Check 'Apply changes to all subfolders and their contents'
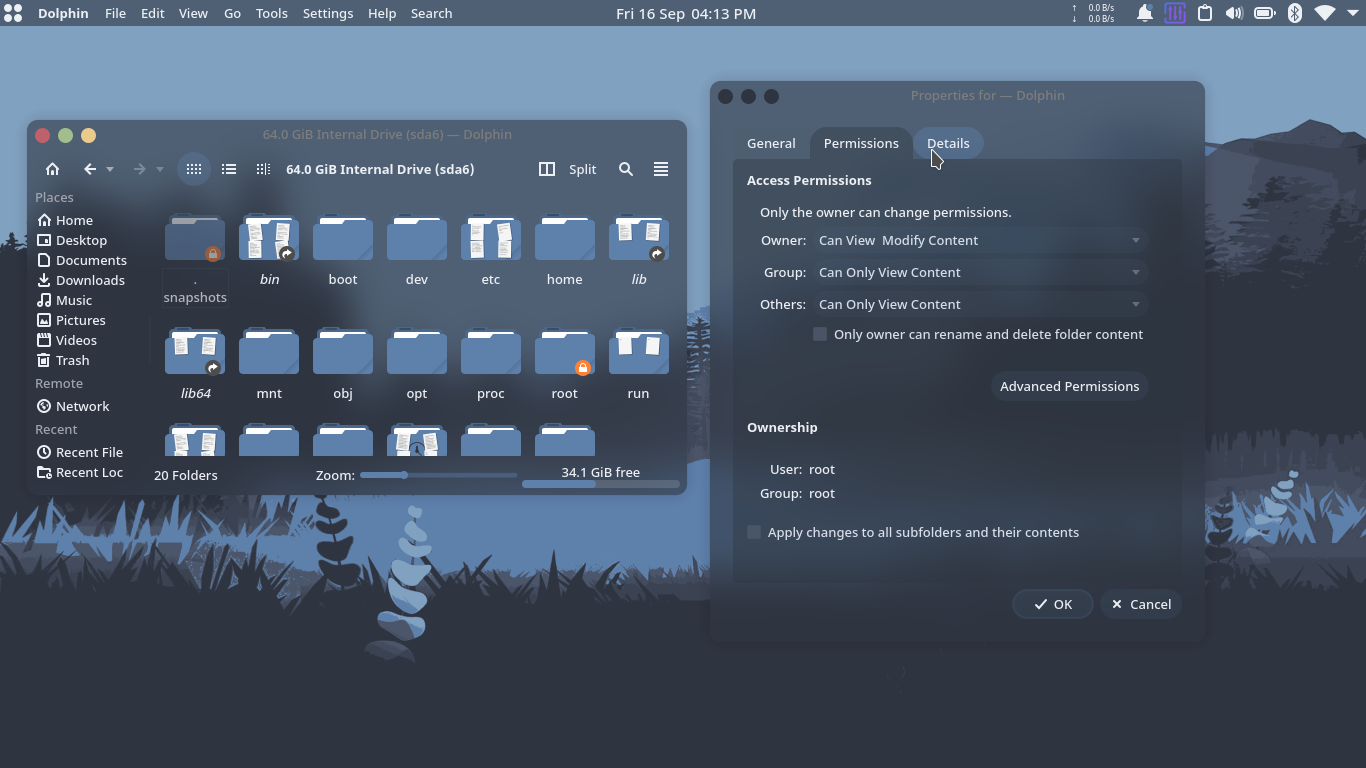1366x768 pixels. pyautogui.click(x=753, y=532)
